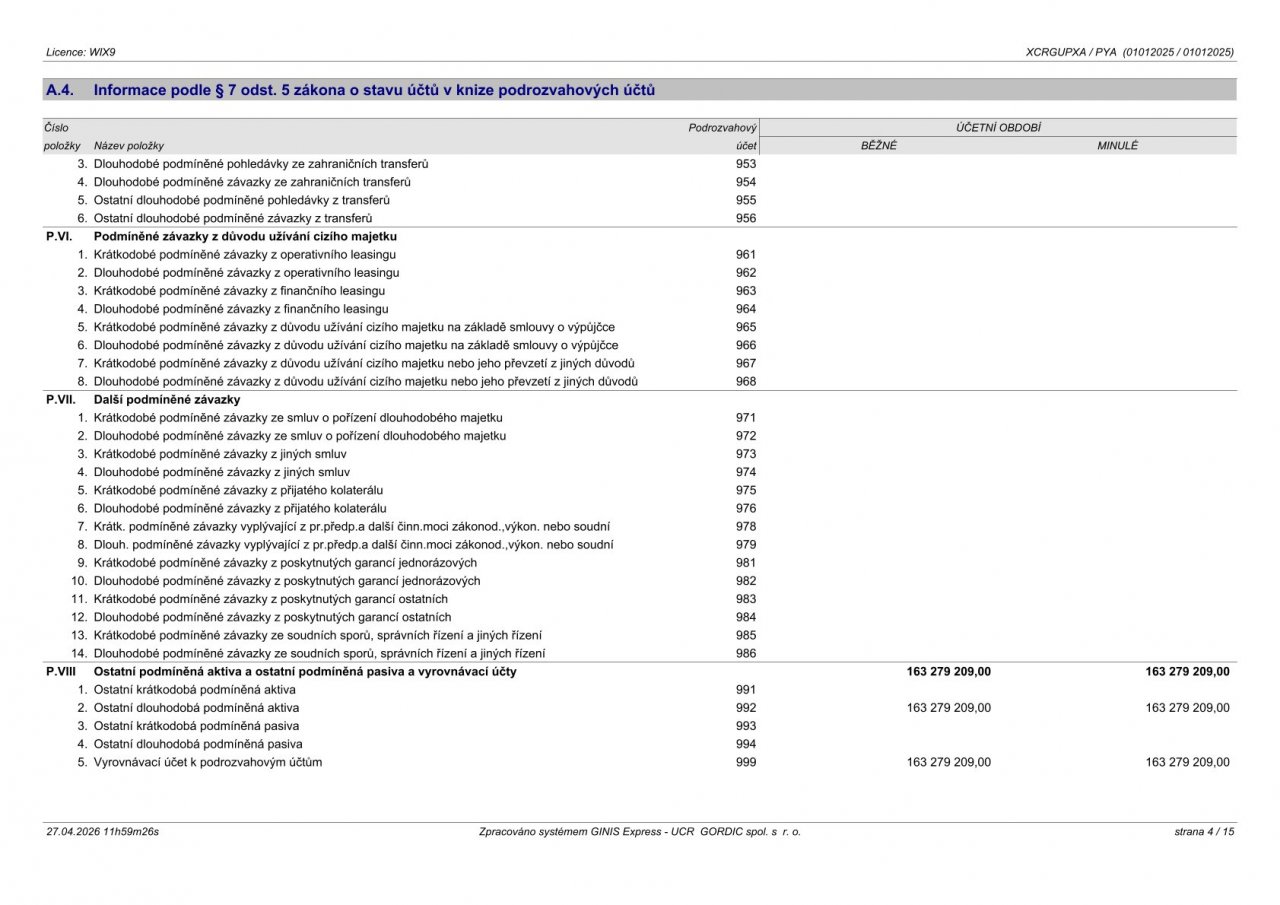
Task: Click the Podrozvahový účet column header
Action: pyautogui.click(x=722, y=137)
